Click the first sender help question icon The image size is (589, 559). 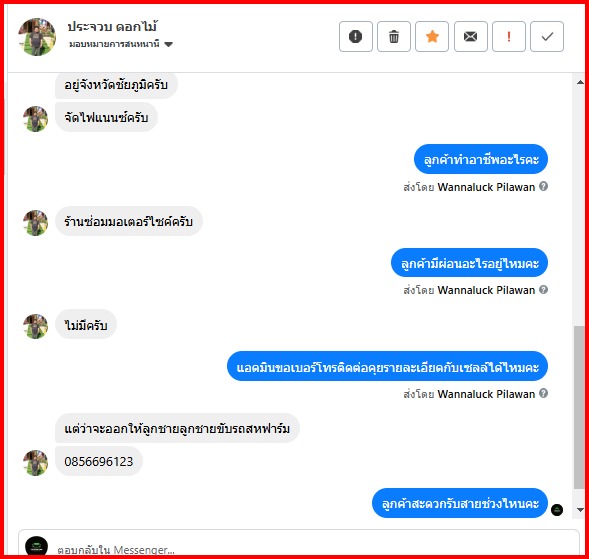coord(543,186)
